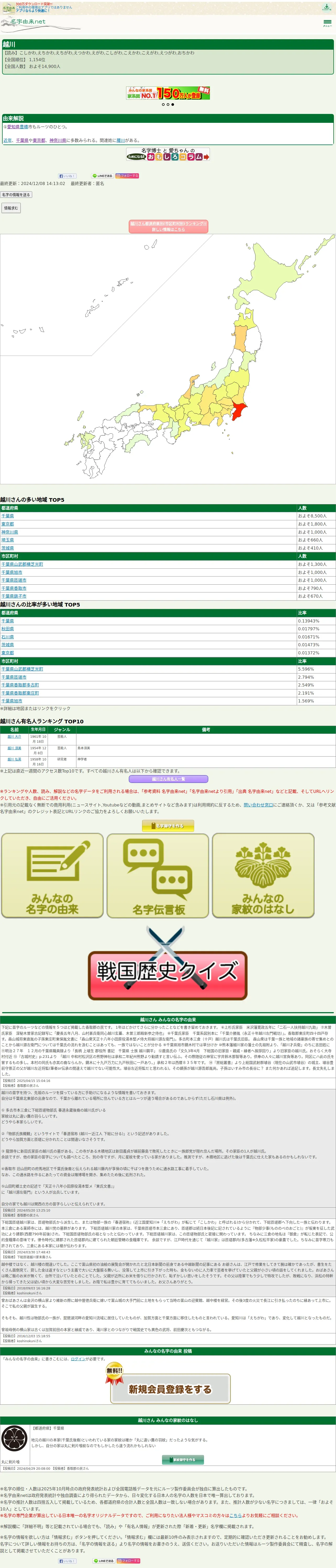
Task: Click the 越川さん有名人ランキング TOP10 heading
Action: (x=42, y=721)
